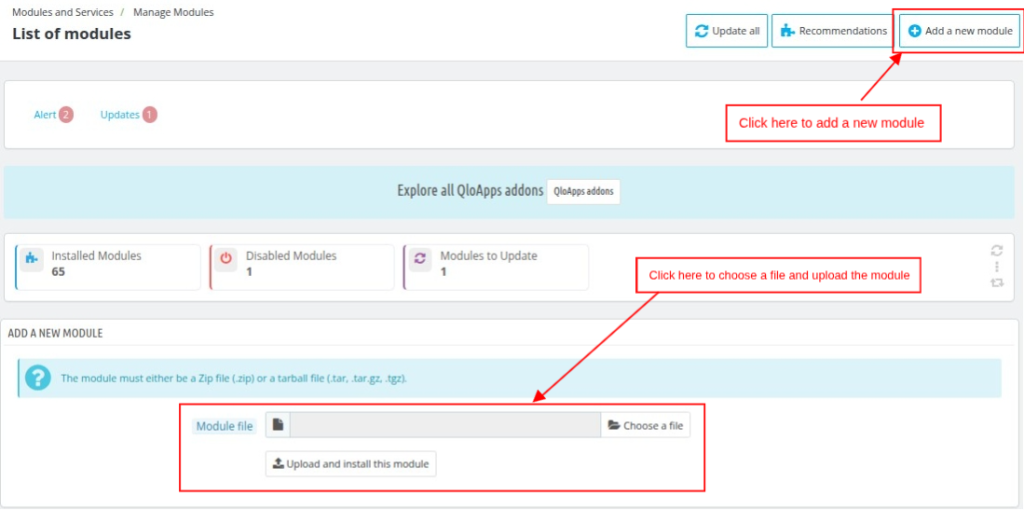Open the Manage Modules breadcrumb
The width and height of the screenshot is (1024, 510).
[173, 12]
